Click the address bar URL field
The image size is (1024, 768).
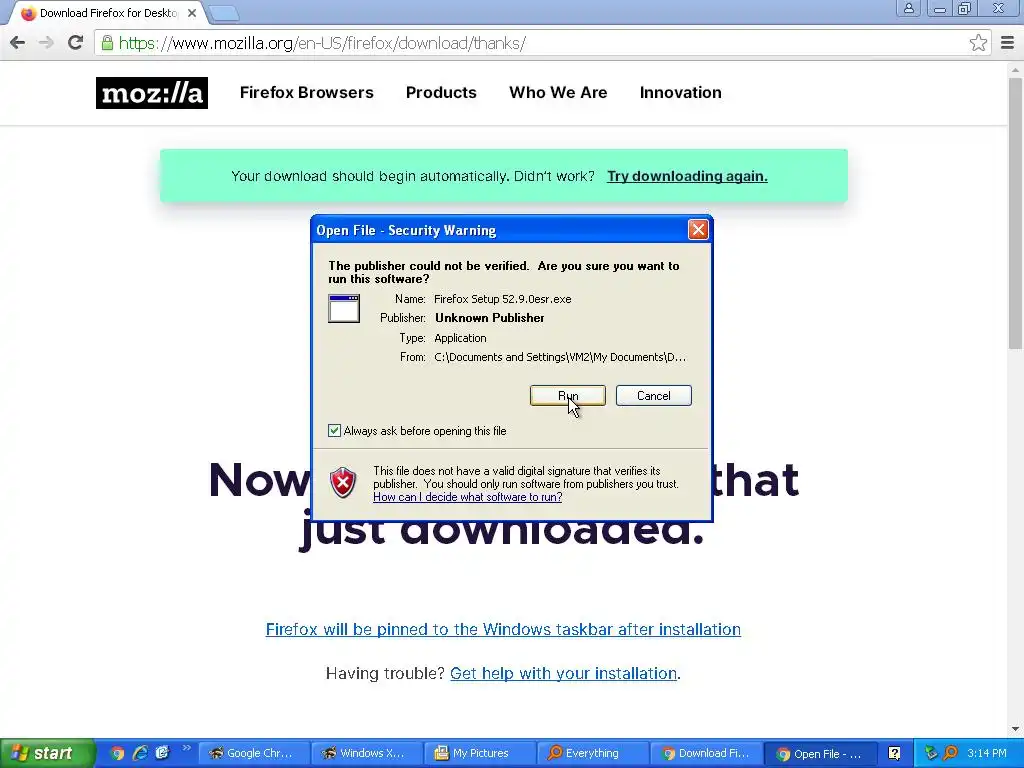pyautogui.click(x=542, y=43)
